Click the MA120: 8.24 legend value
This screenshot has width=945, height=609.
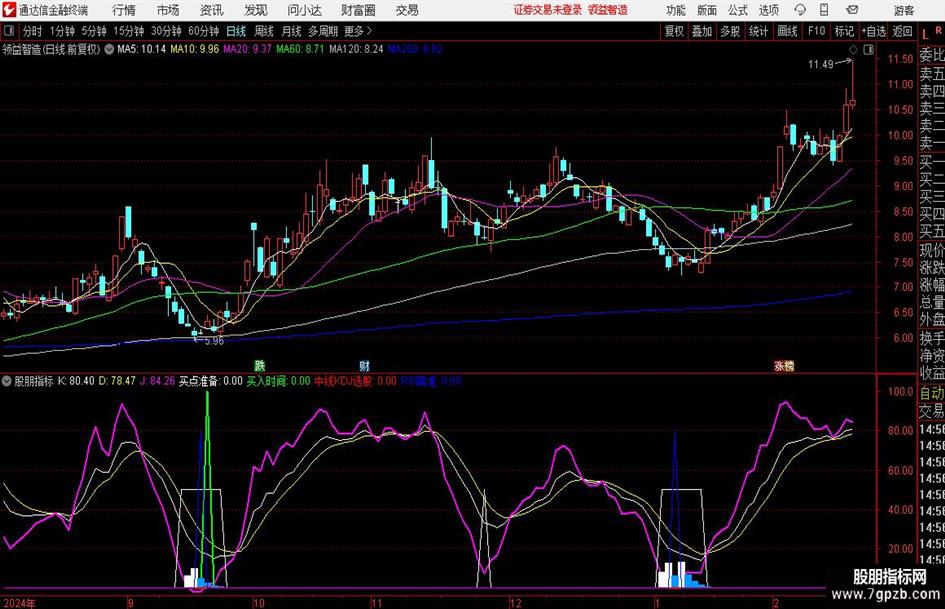[356, 49]
